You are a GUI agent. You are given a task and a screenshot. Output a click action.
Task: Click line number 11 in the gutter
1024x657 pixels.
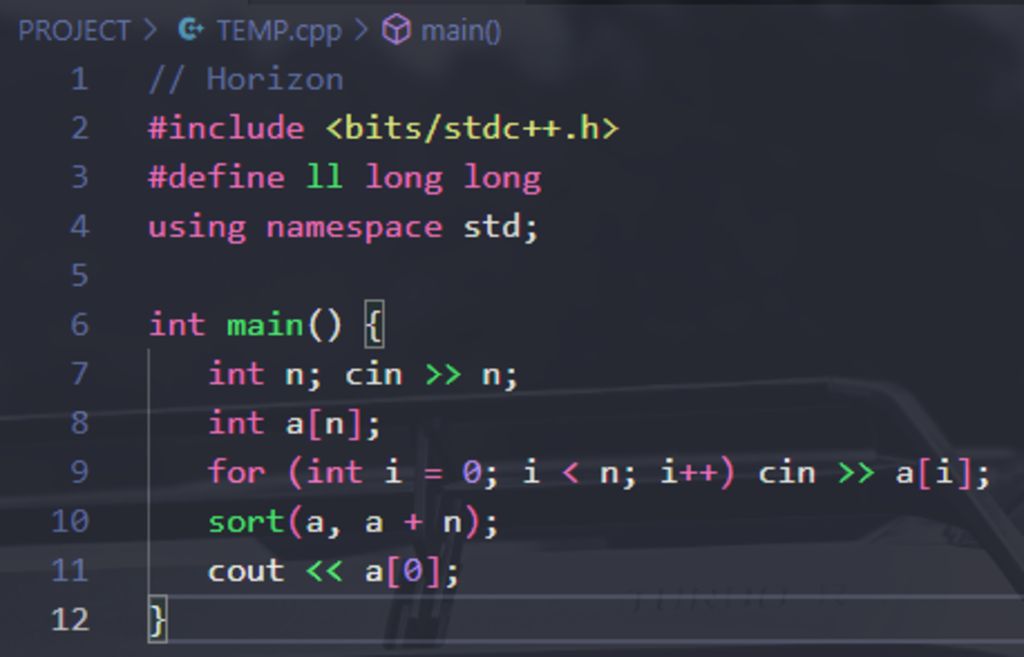click(x=70, y=570)
